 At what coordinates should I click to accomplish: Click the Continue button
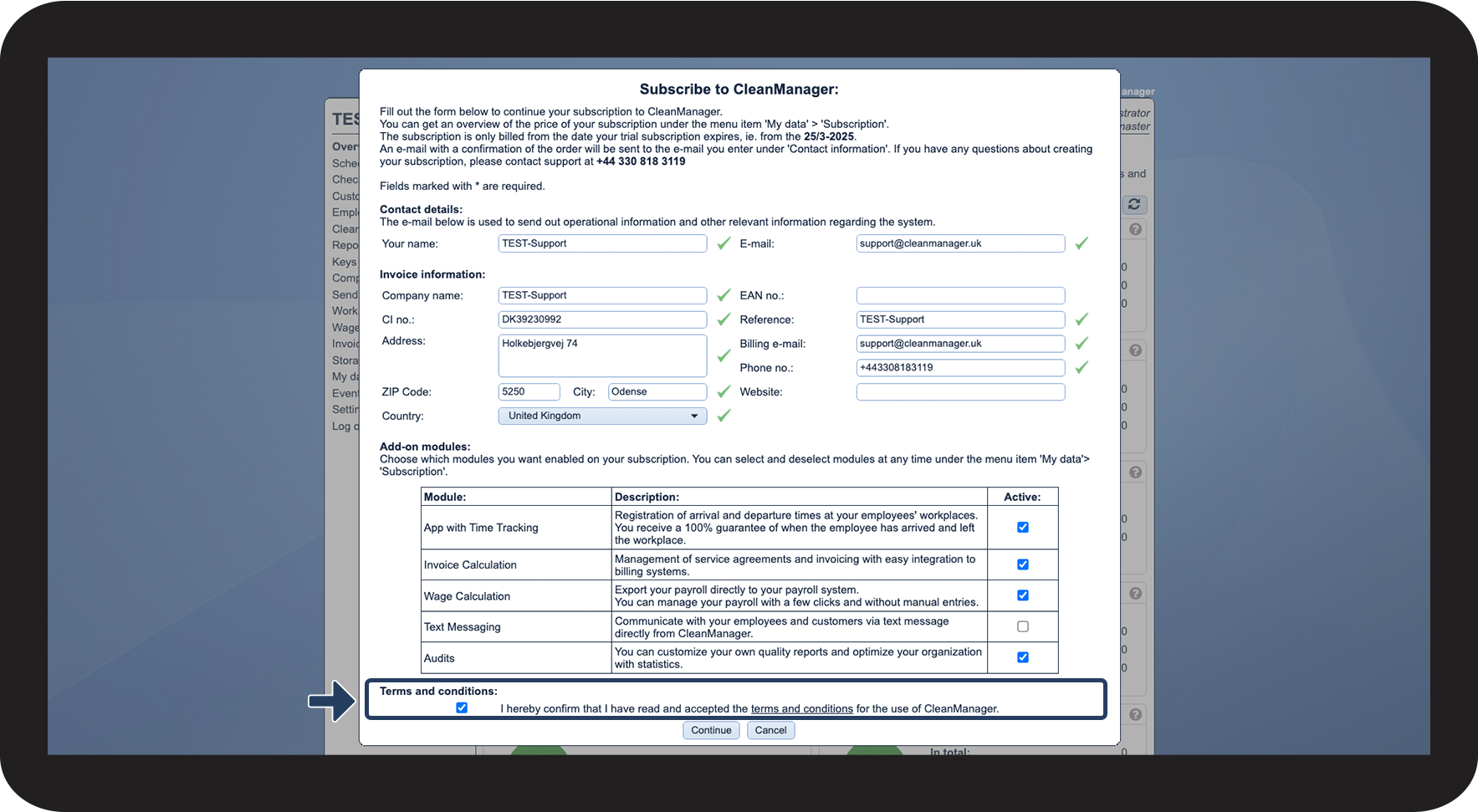pyautogui.click(x=711, y=730)
